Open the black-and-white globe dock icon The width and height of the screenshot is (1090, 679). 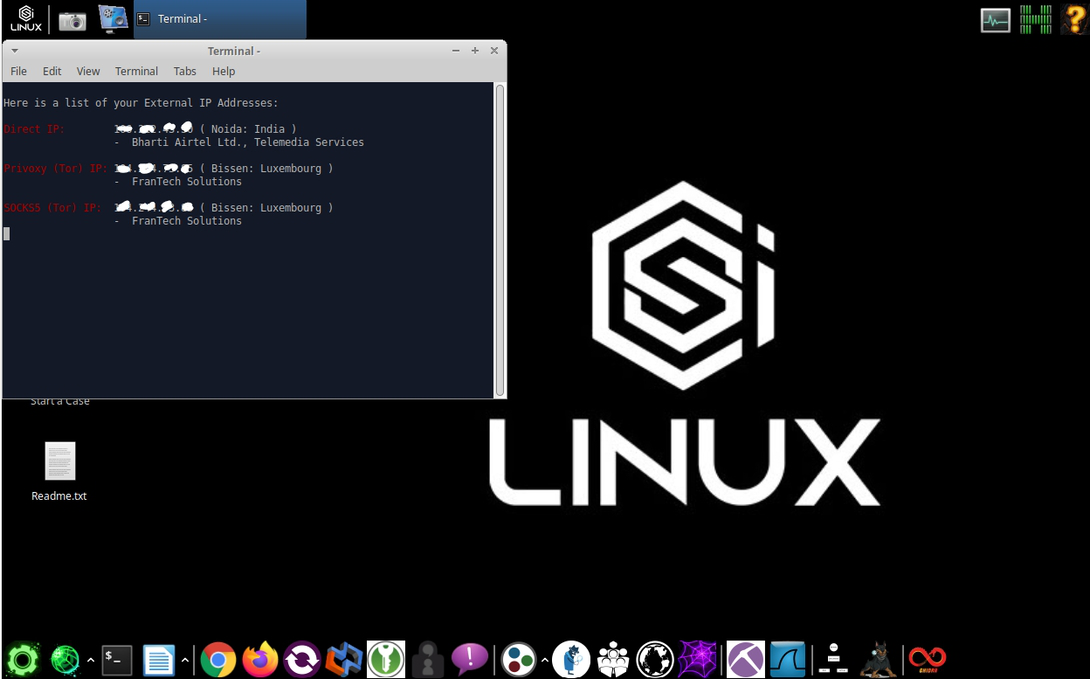pyautogui.click(x=655, y=660)
